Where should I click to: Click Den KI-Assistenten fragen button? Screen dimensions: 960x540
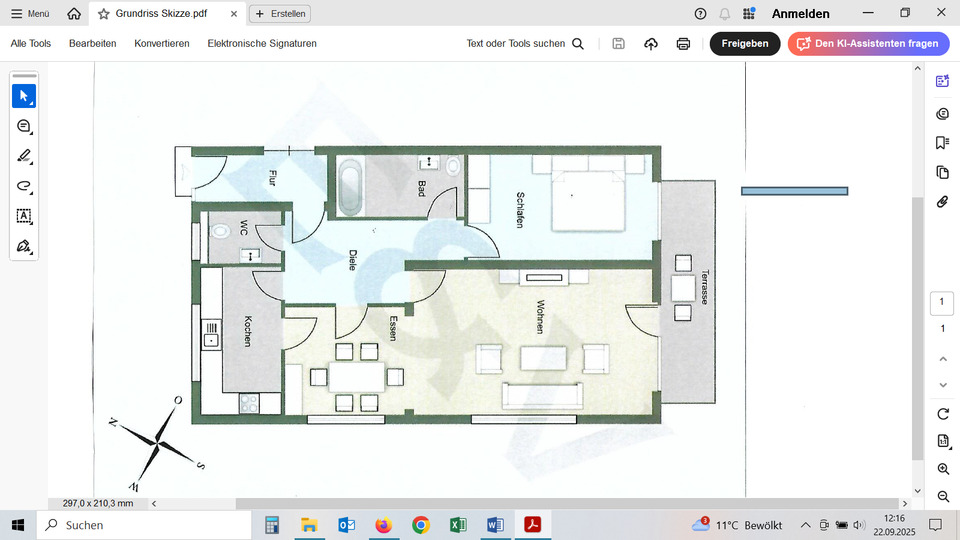click(x=866, y=44)
